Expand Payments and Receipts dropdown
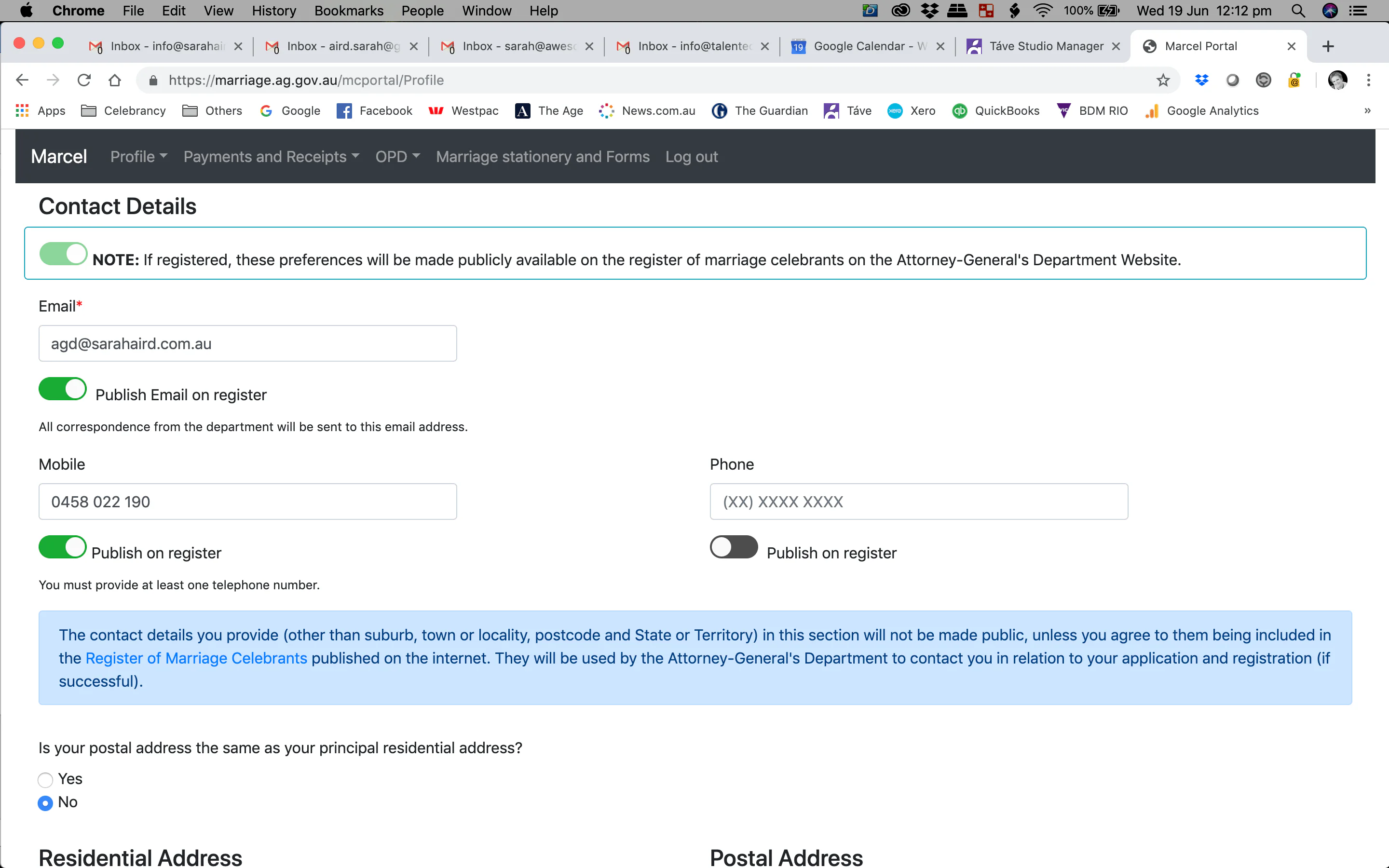 click(271, 157)
